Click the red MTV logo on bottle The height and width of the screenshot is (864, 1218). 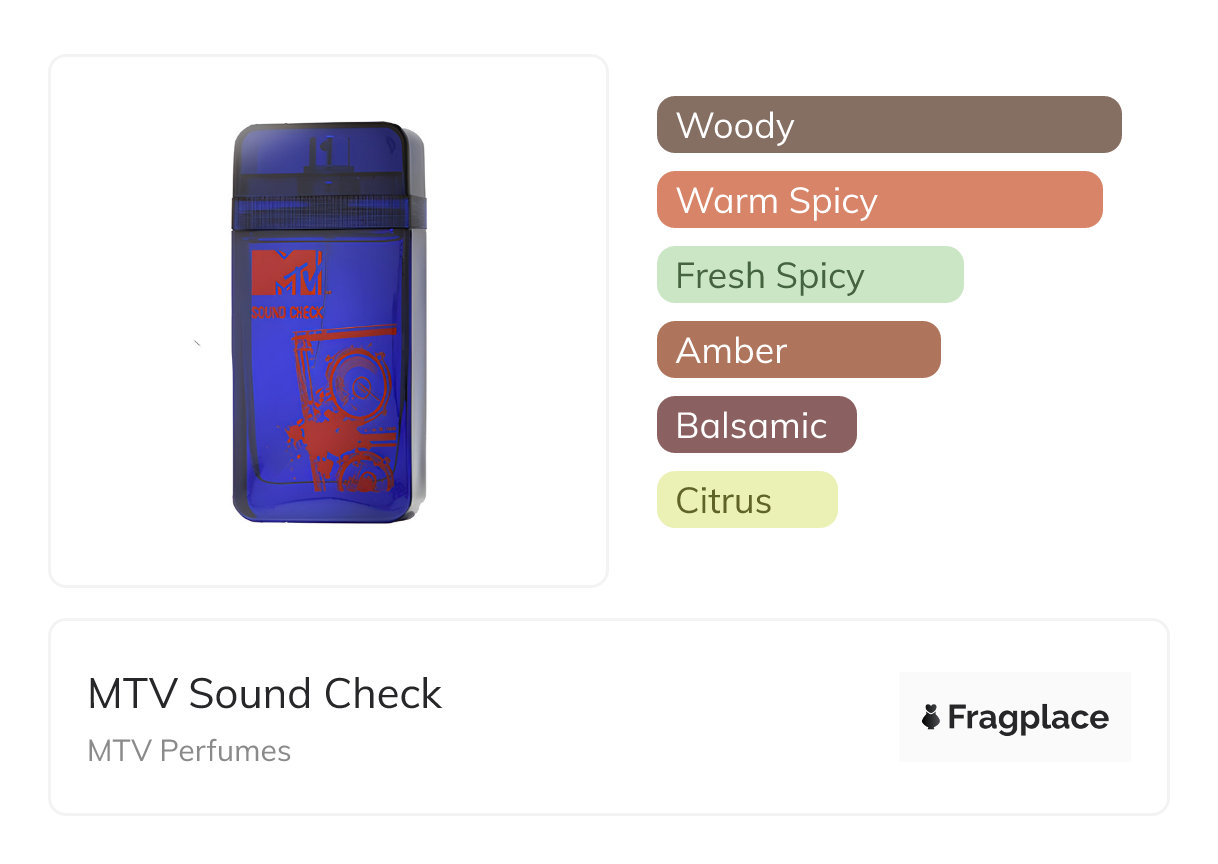pos(287,273)
